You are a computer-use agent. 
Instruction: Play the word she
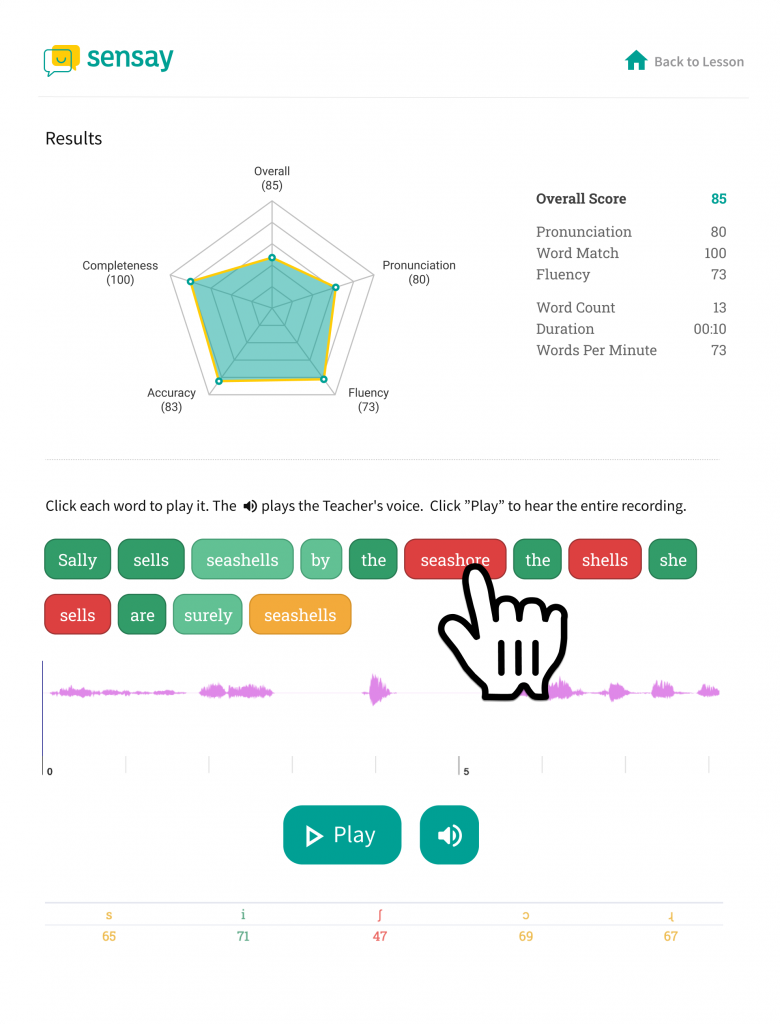point(673,560)
